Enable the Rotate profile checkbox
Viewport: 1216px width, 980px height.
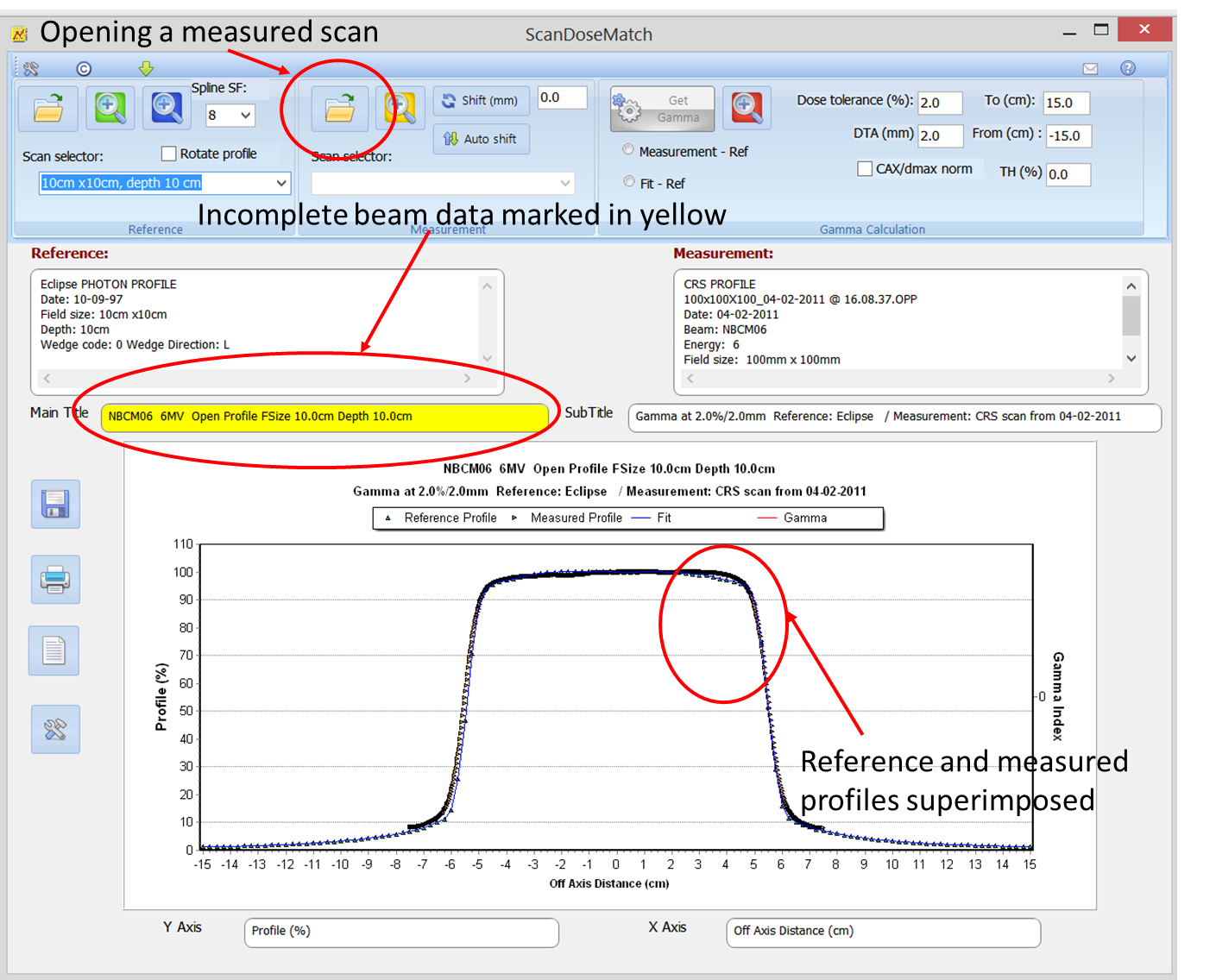pyautogui.click(x=169, y=154)
